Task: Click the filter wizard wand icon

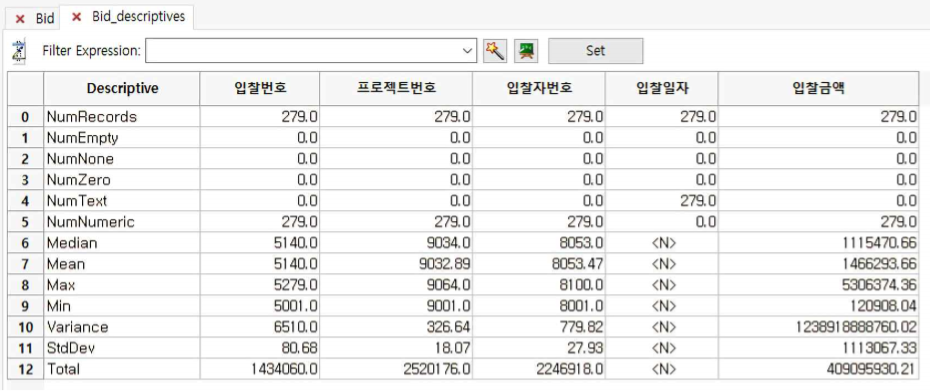Action: pos(495,51)
